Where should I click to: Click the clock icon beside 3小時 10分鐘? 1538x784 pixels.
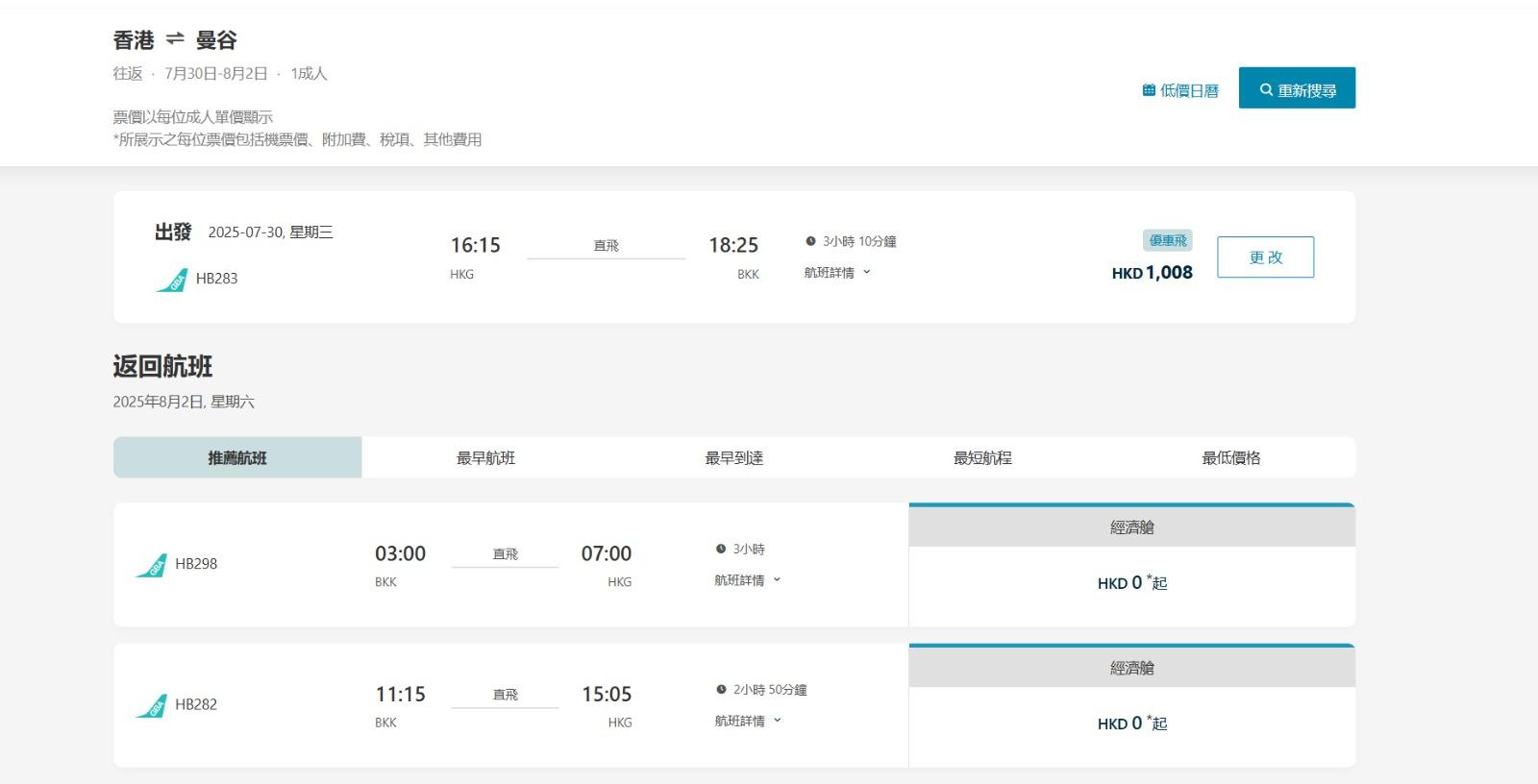click(x=810, y=241)
